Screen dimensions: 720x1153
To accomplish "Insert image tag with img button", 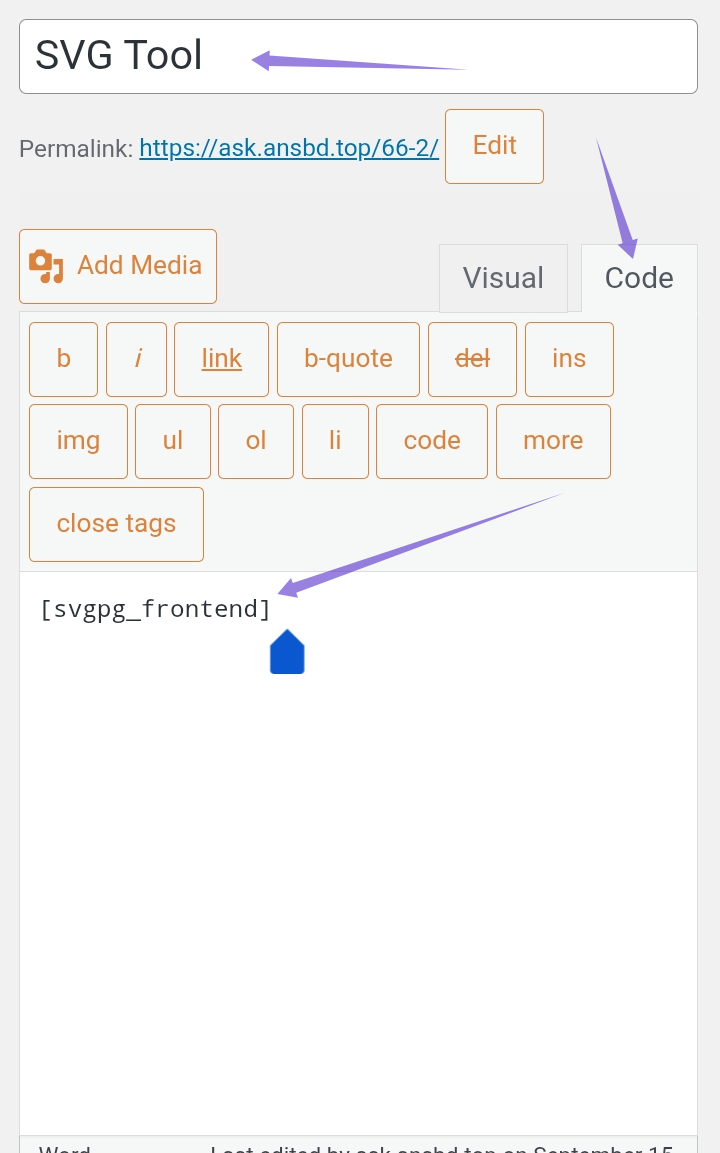I will [78, 441].
